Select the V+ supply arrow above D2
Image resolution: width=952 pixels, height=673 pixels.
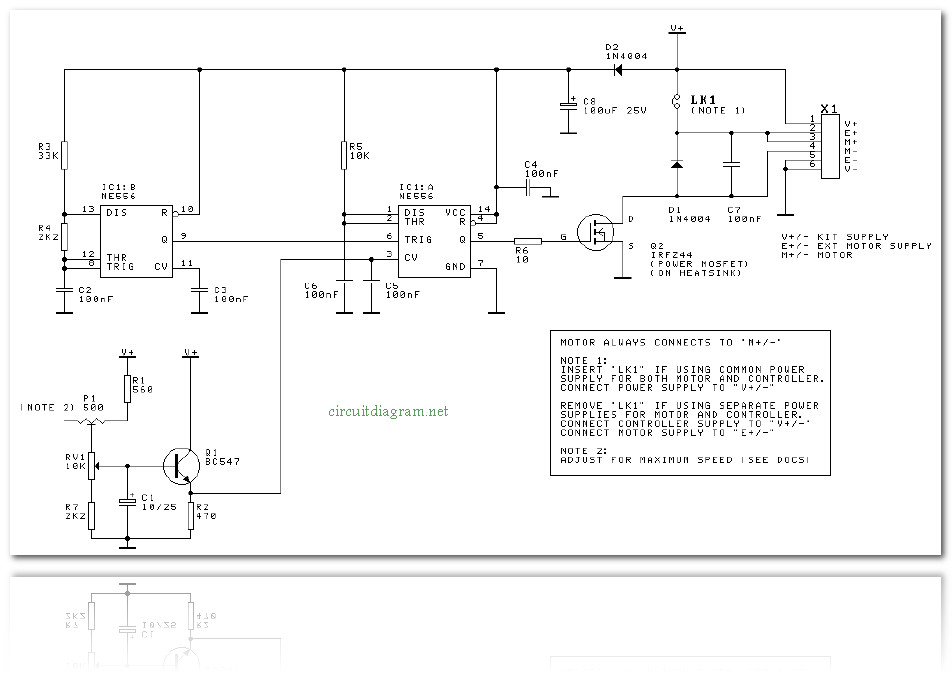pos(678,30)
